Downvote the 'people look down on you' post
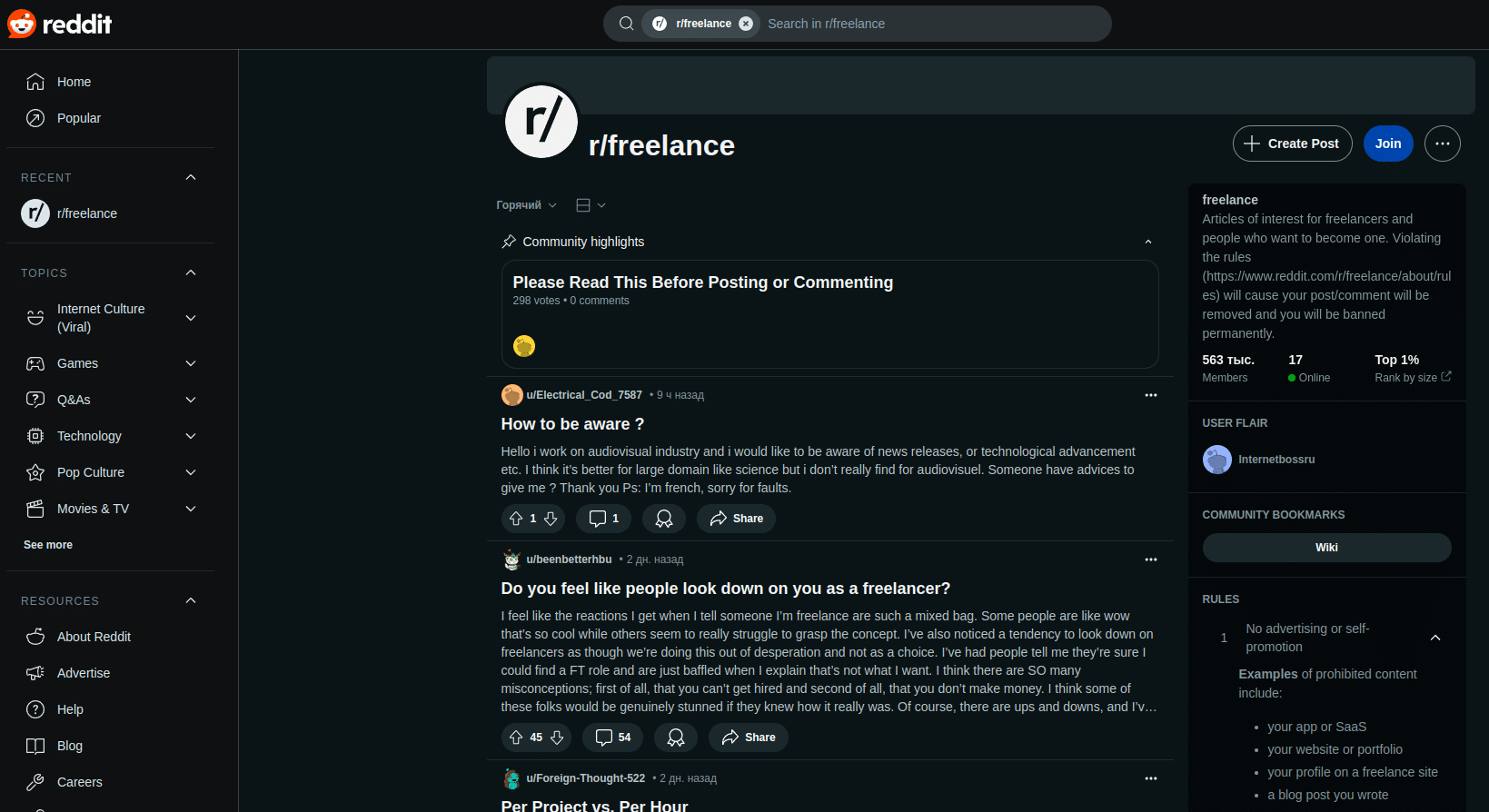 (557, 738)
